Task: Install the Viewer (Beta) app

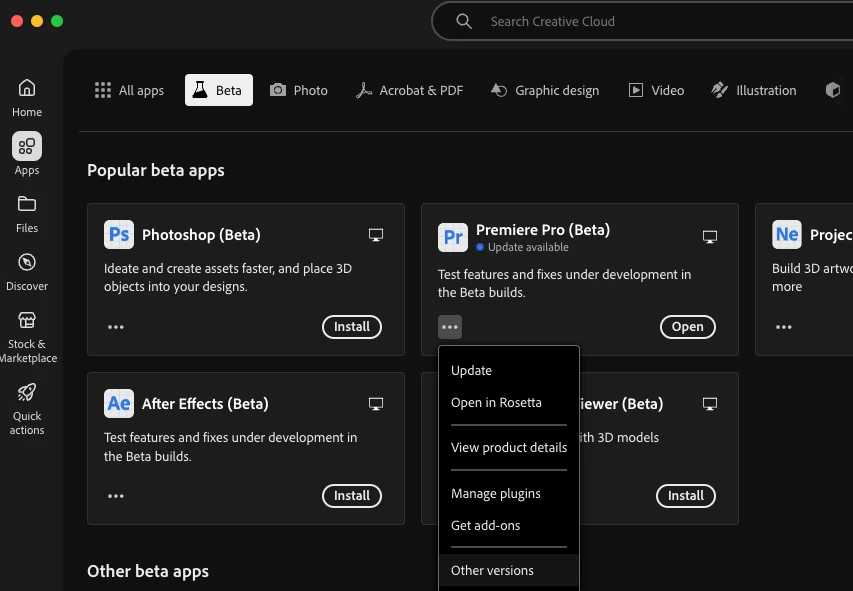Action: [686, 496]
